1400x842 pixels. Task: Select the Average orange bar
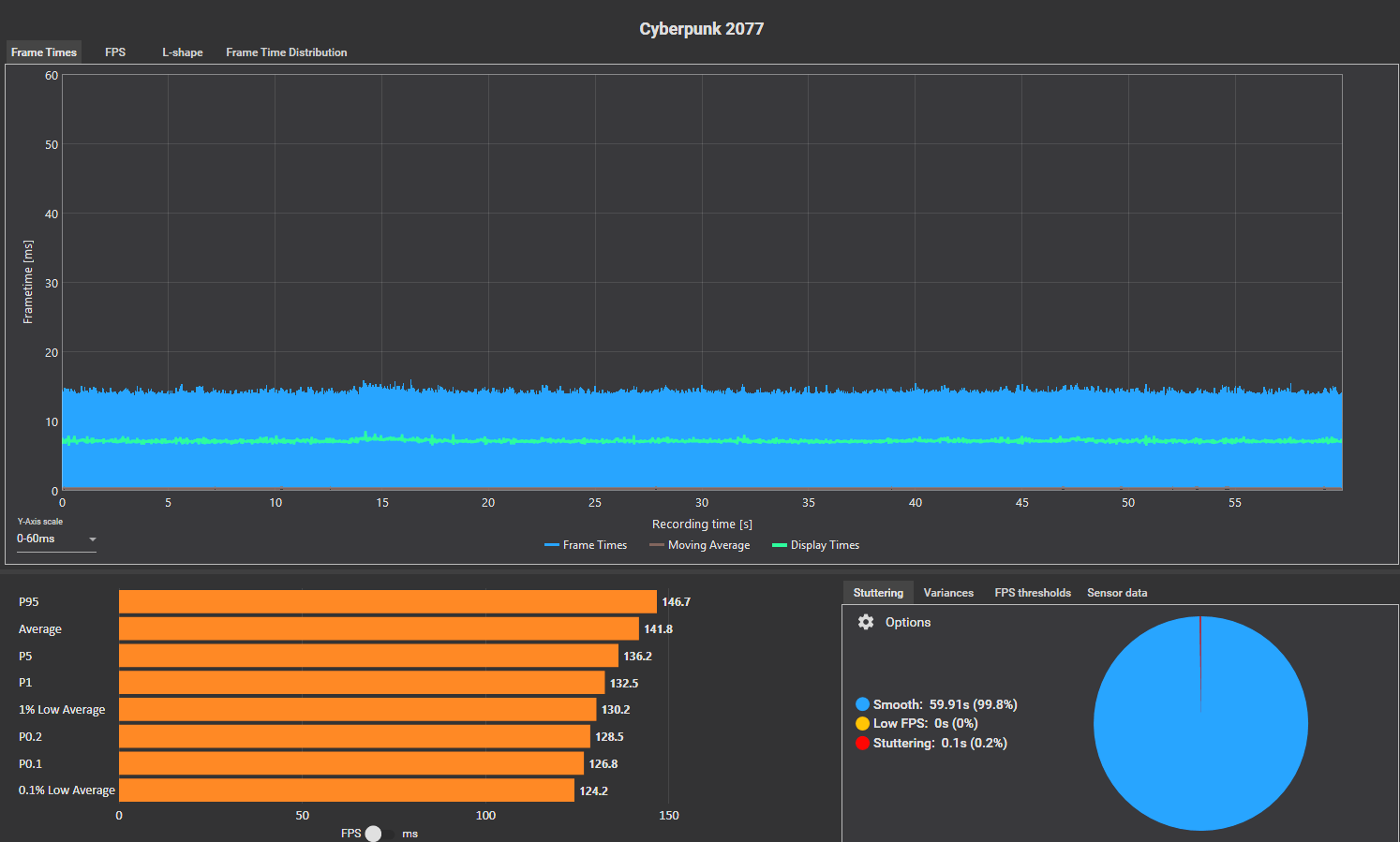coord(379,628)
